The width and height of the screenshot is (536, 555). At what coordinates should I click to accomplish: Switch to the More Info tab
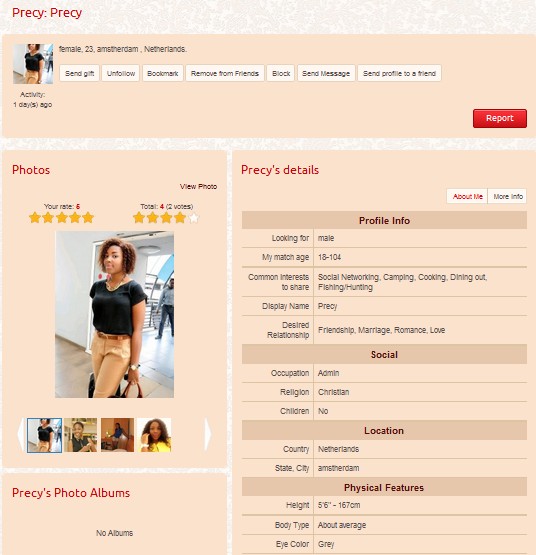pos(508,196)
